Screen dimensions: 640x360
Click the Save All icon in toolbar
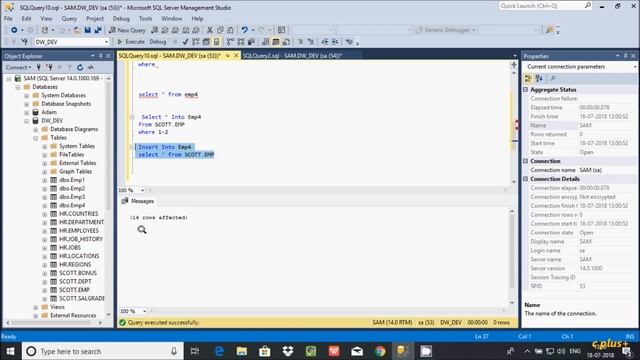(x=98, y=30)
